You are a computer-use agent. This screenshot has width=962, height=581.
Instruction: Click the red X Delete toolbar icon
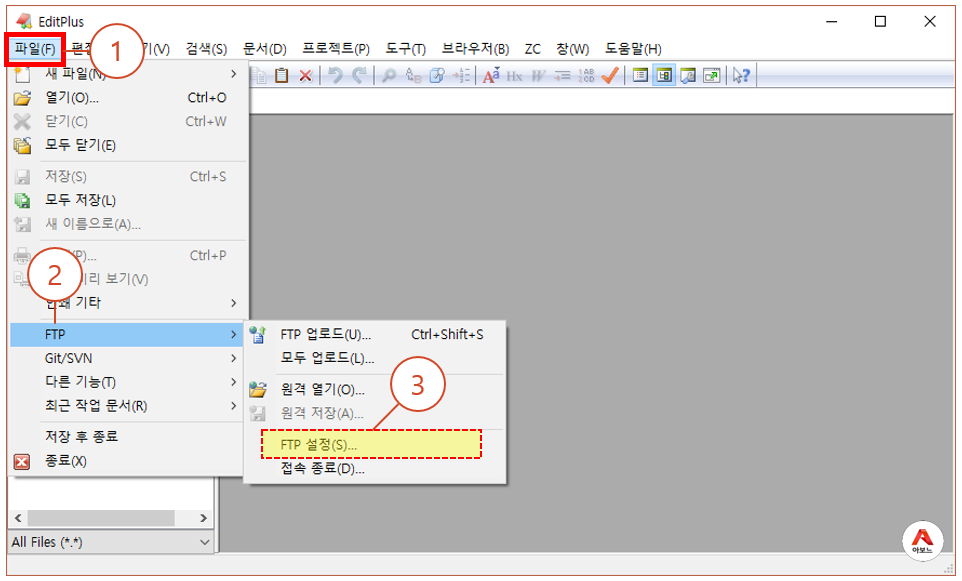pos(306,76)
